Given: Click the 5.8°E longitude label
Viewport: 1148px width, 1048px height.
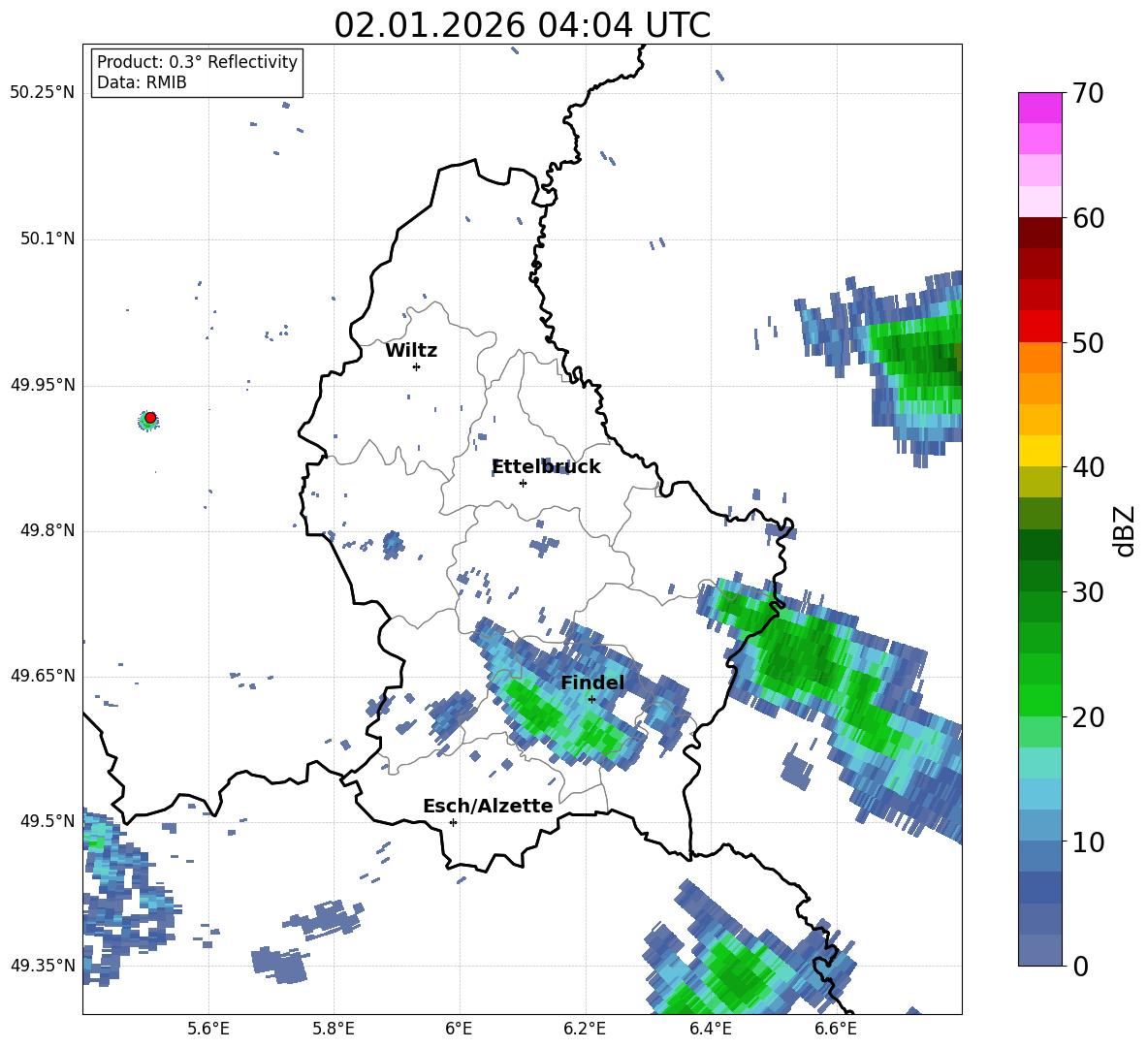Looking at the screenshot, I should [x=334, y=1029].
